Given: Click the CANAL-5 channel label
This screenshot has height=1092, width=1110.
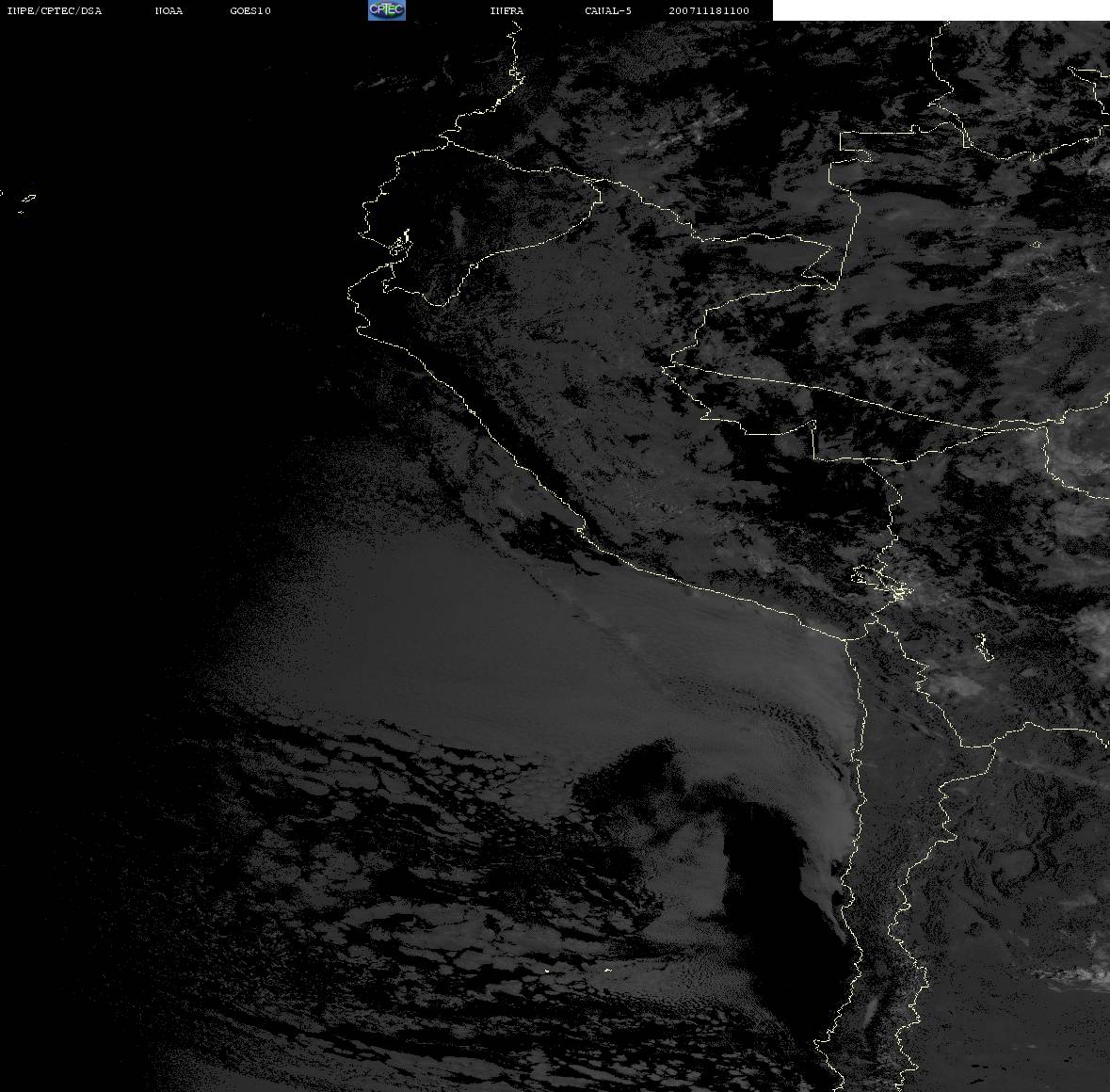Looking at the screenshot, I should tap(608, 10).
